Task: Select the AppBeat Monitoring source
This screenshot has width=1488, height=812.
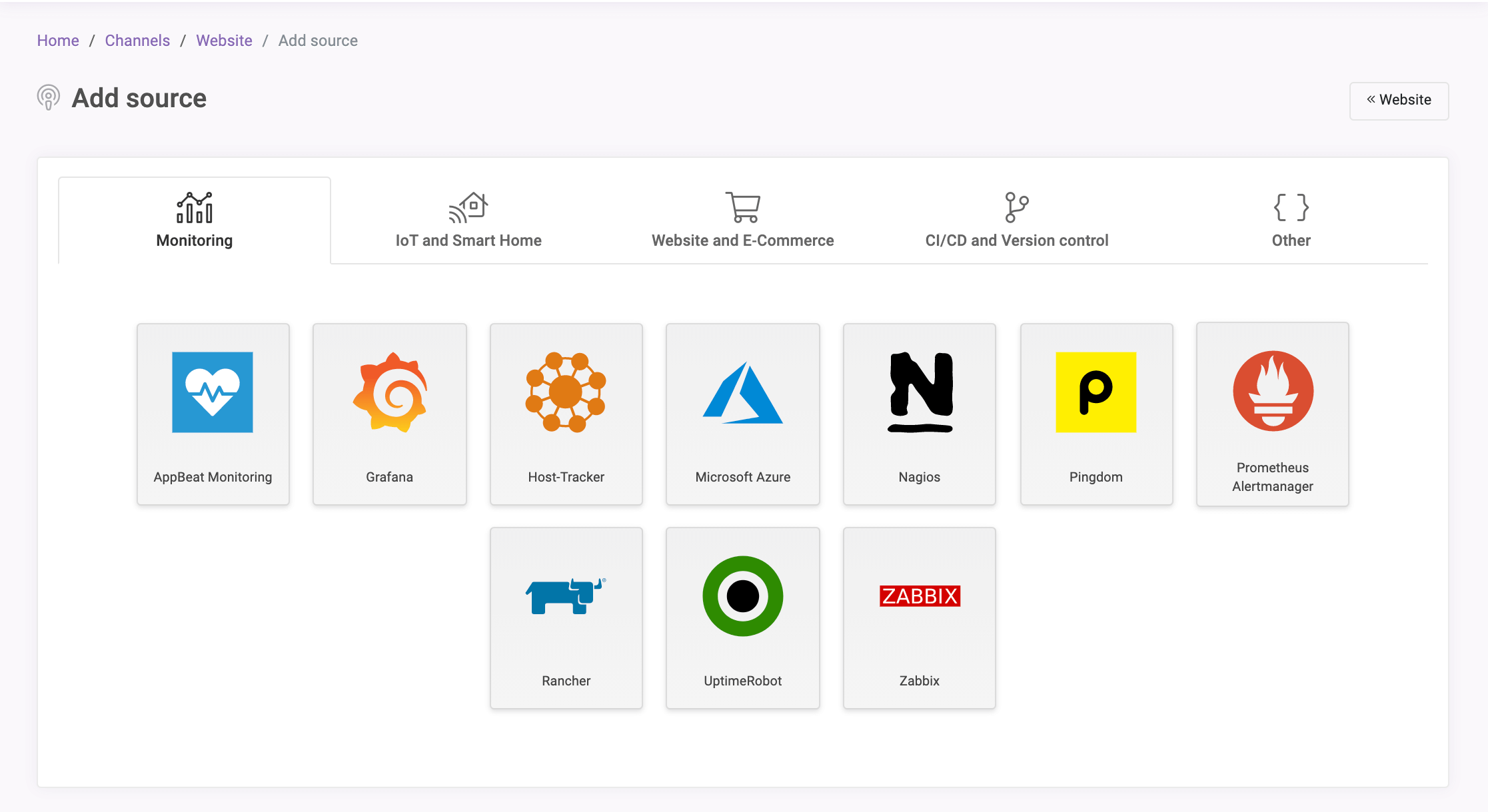Action: [x=213, y=413]
